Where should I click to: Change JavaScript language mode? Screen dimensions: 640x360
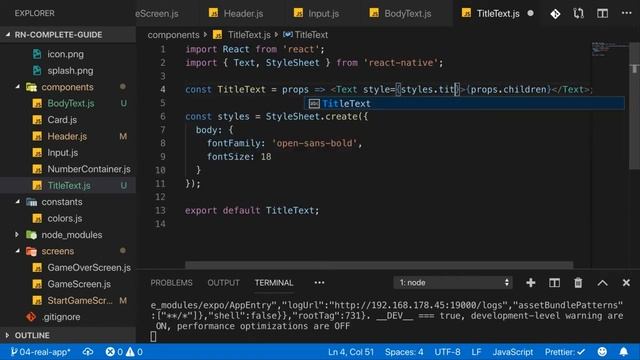[513, 352]
